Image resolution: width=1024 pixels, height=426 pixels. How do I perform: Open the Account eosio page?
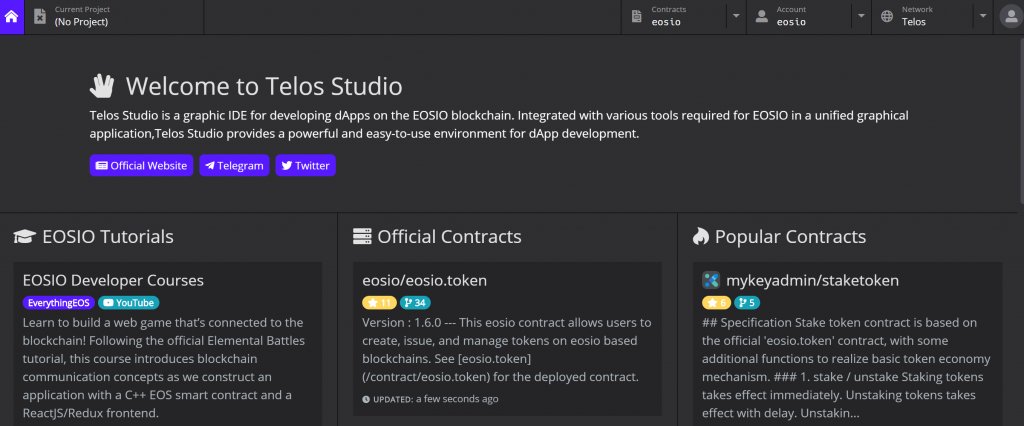799,17
